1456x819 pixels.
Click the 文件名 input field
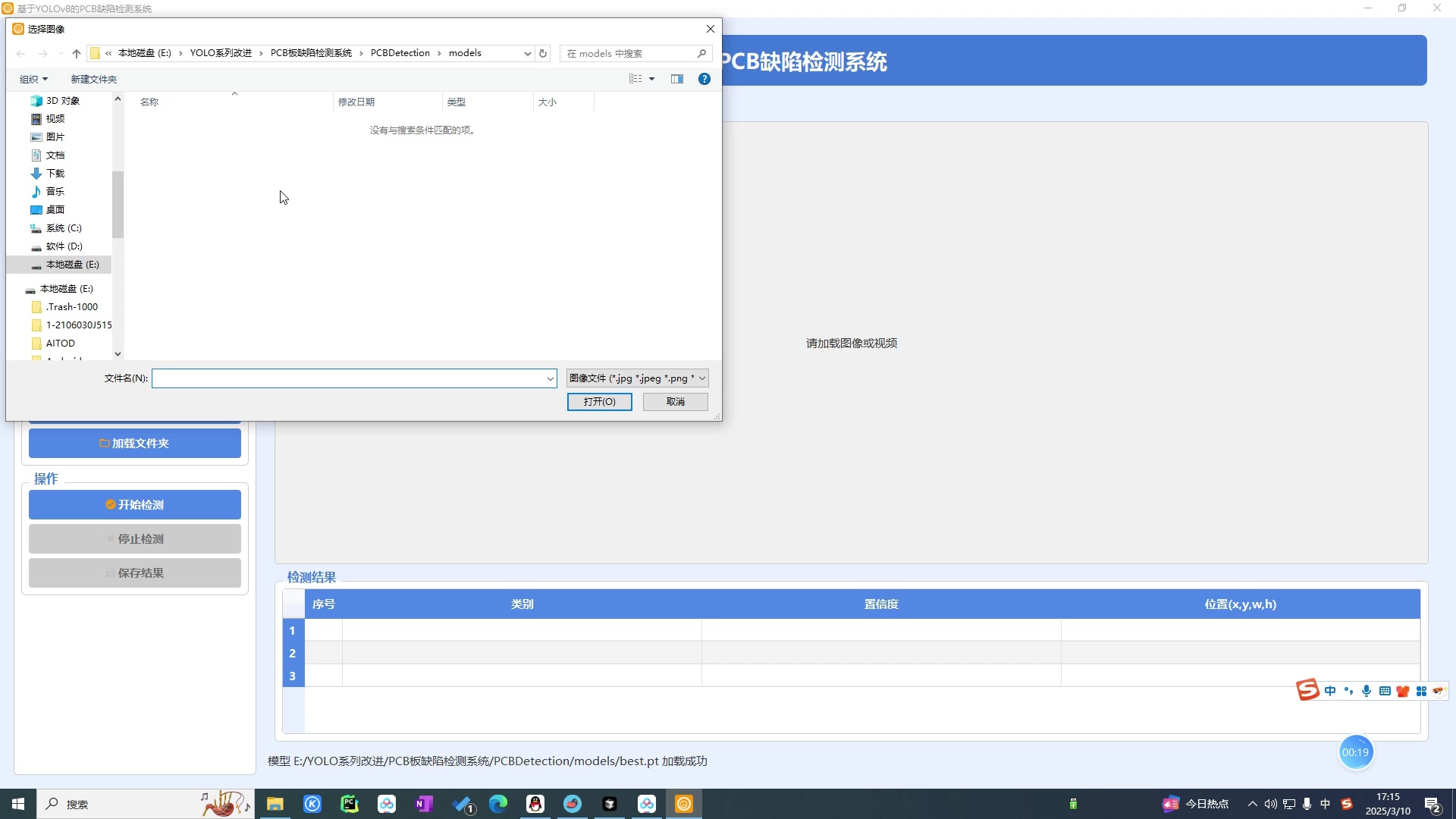[349, 378]
